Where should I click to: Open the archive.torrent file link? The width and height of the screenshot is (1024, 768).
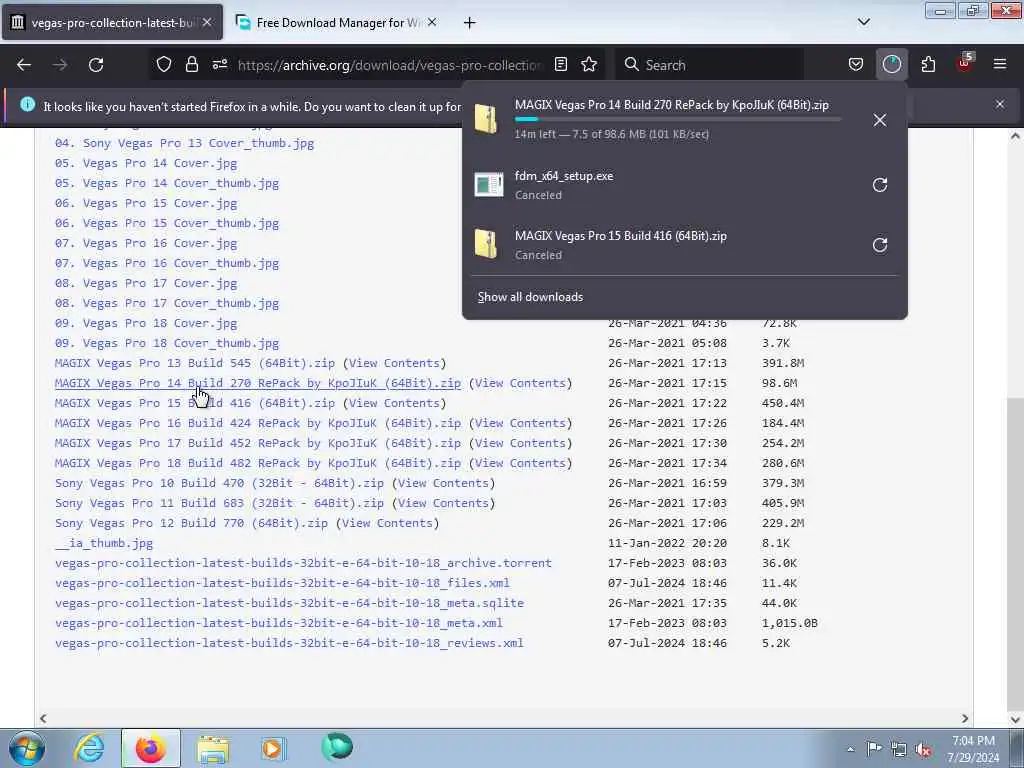[x=303, y=563]
